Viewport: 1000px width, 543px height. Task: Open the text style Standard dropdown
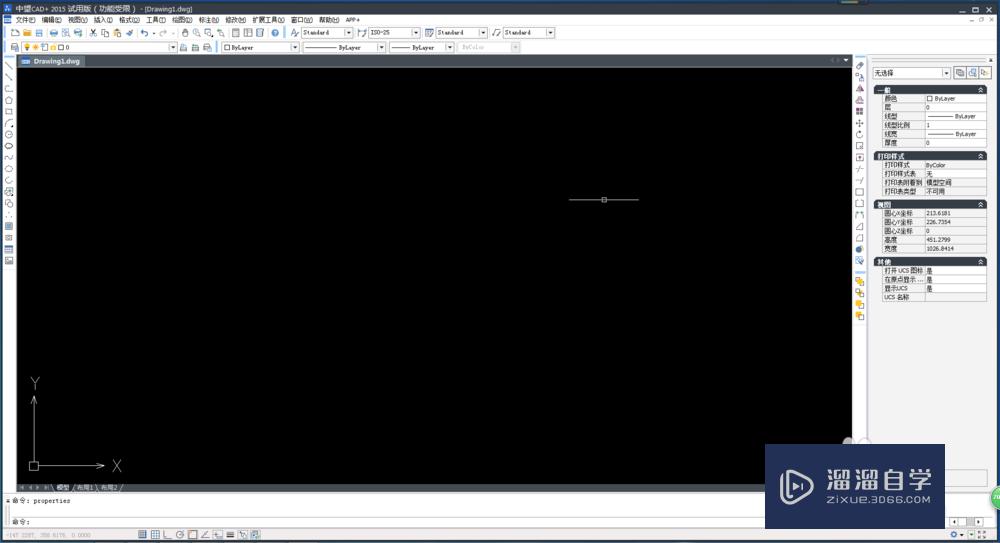[348, 33]
